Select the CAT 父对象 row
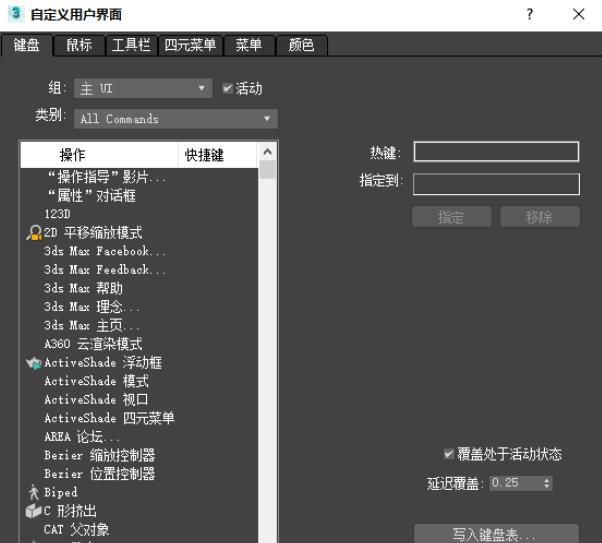The image size is (602, 543). click(x=139, y=530)
